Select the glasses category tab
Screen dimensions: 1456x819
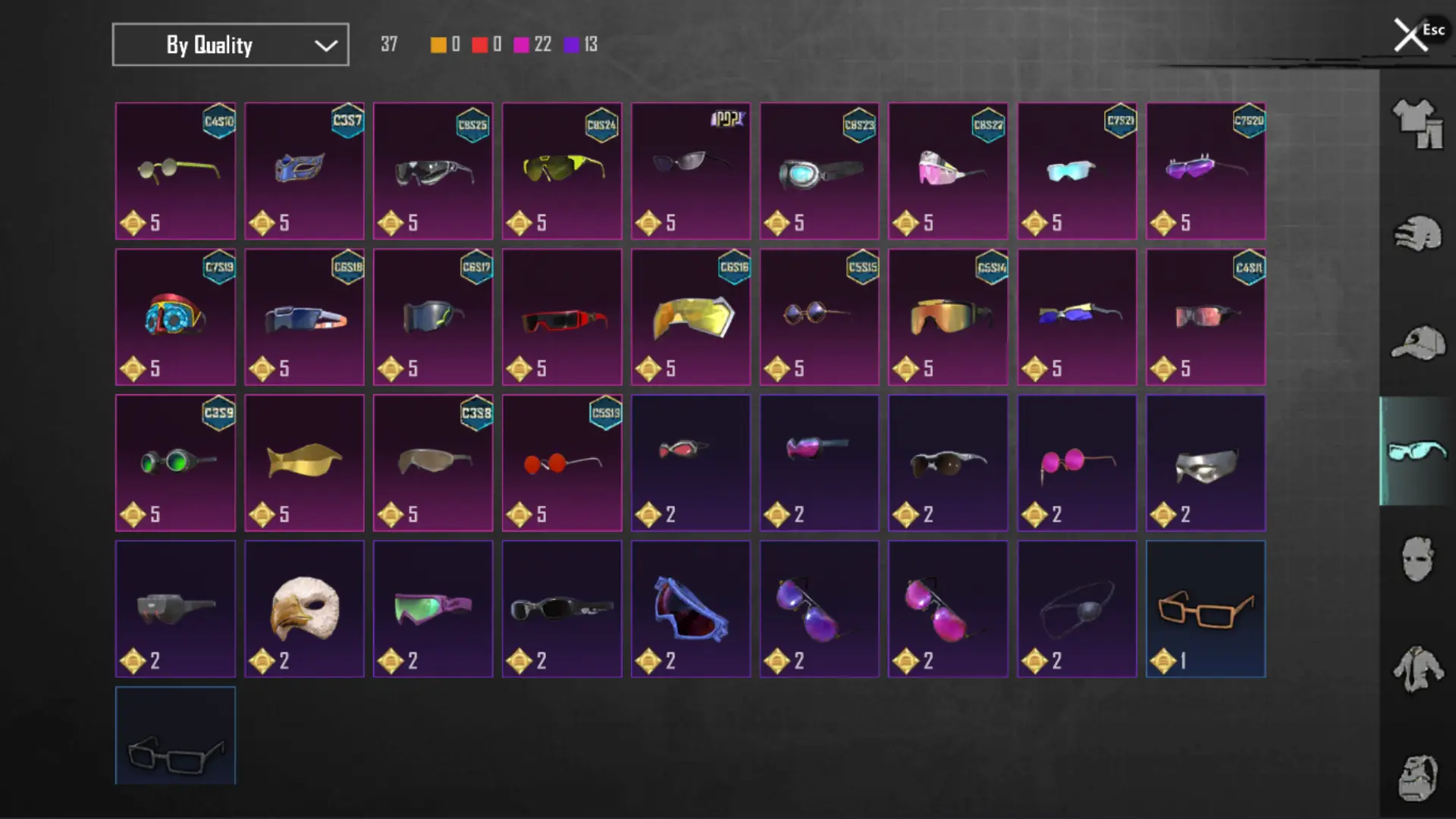pos(1417,451)
